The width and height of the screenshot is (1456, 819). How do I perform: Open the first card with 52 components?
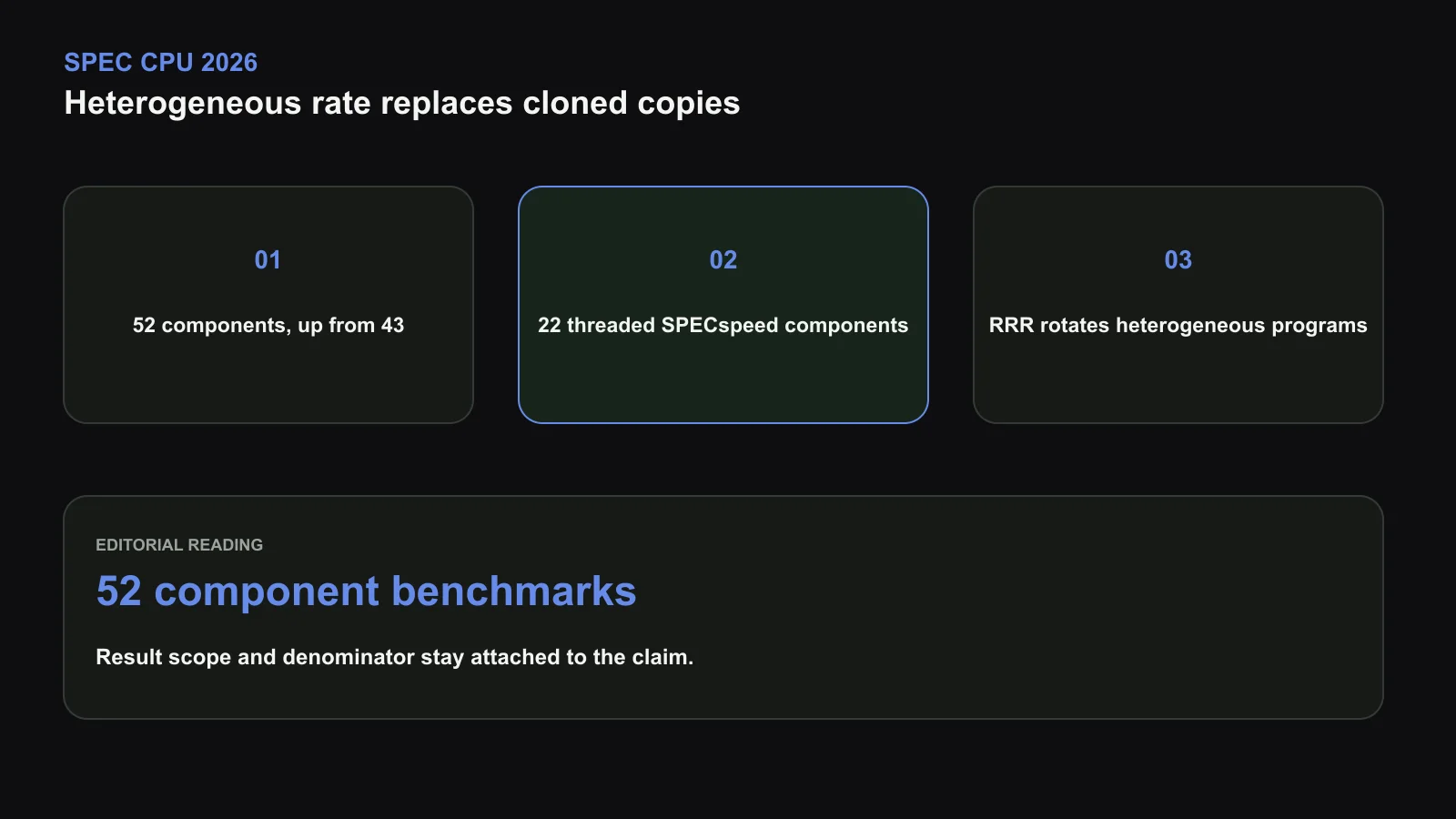click(268, 305)
